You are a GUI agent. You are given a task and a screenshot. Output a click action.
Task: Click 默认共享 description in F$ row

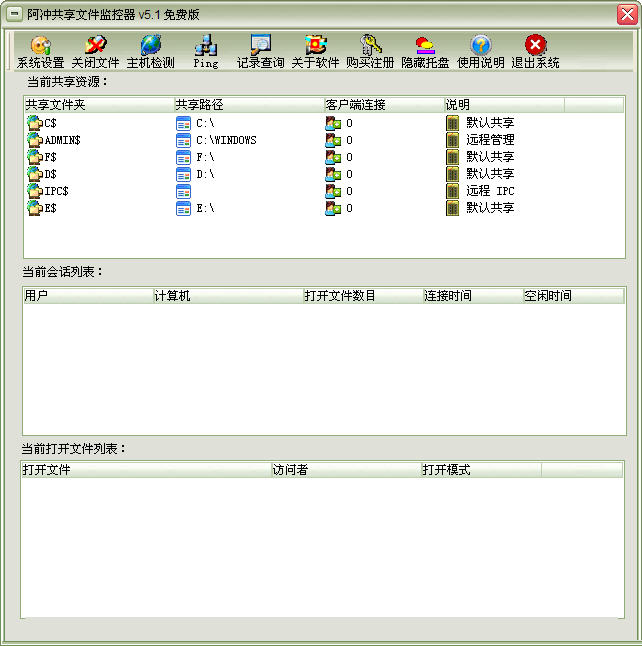490,157
